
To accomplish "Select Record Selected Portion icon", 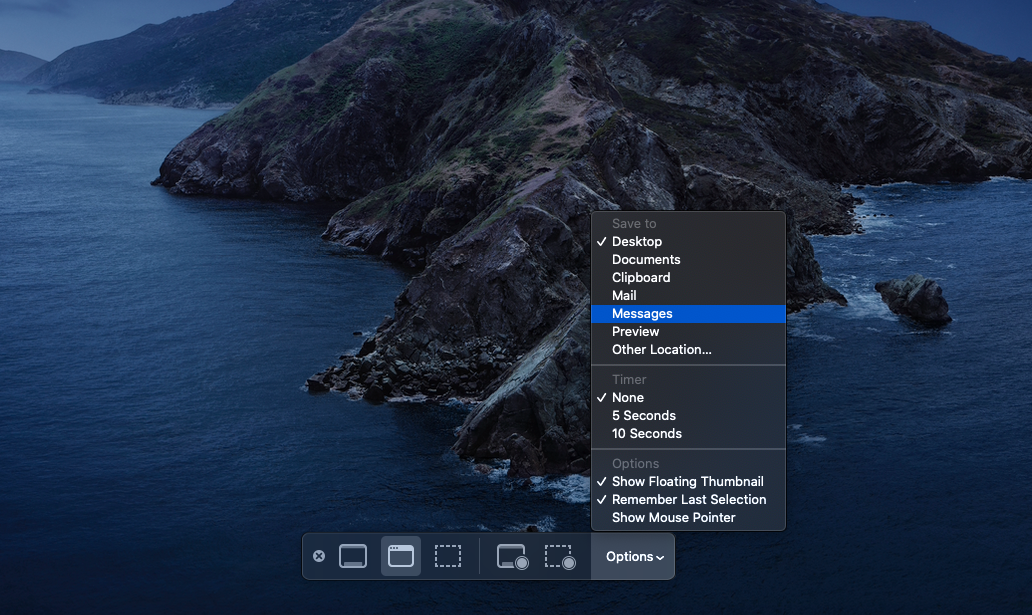I will [x=560, y=557].
